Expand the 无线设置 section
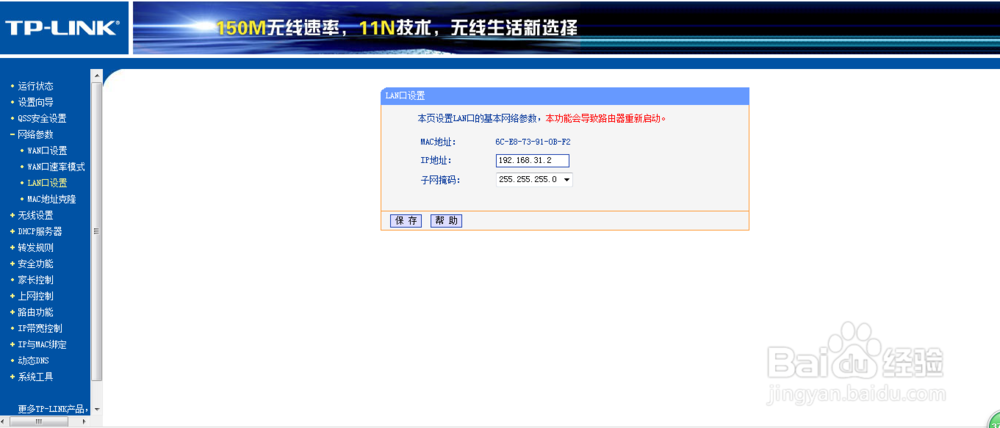The height and width of the screenshot is (428, 1000). point(35,216)
